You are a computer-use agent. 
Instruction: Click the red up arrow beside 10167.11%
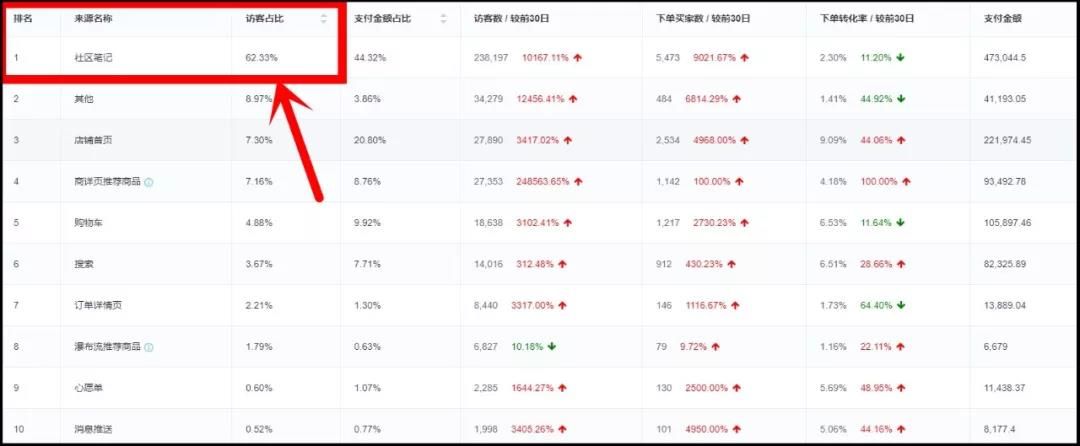point(578,58)
